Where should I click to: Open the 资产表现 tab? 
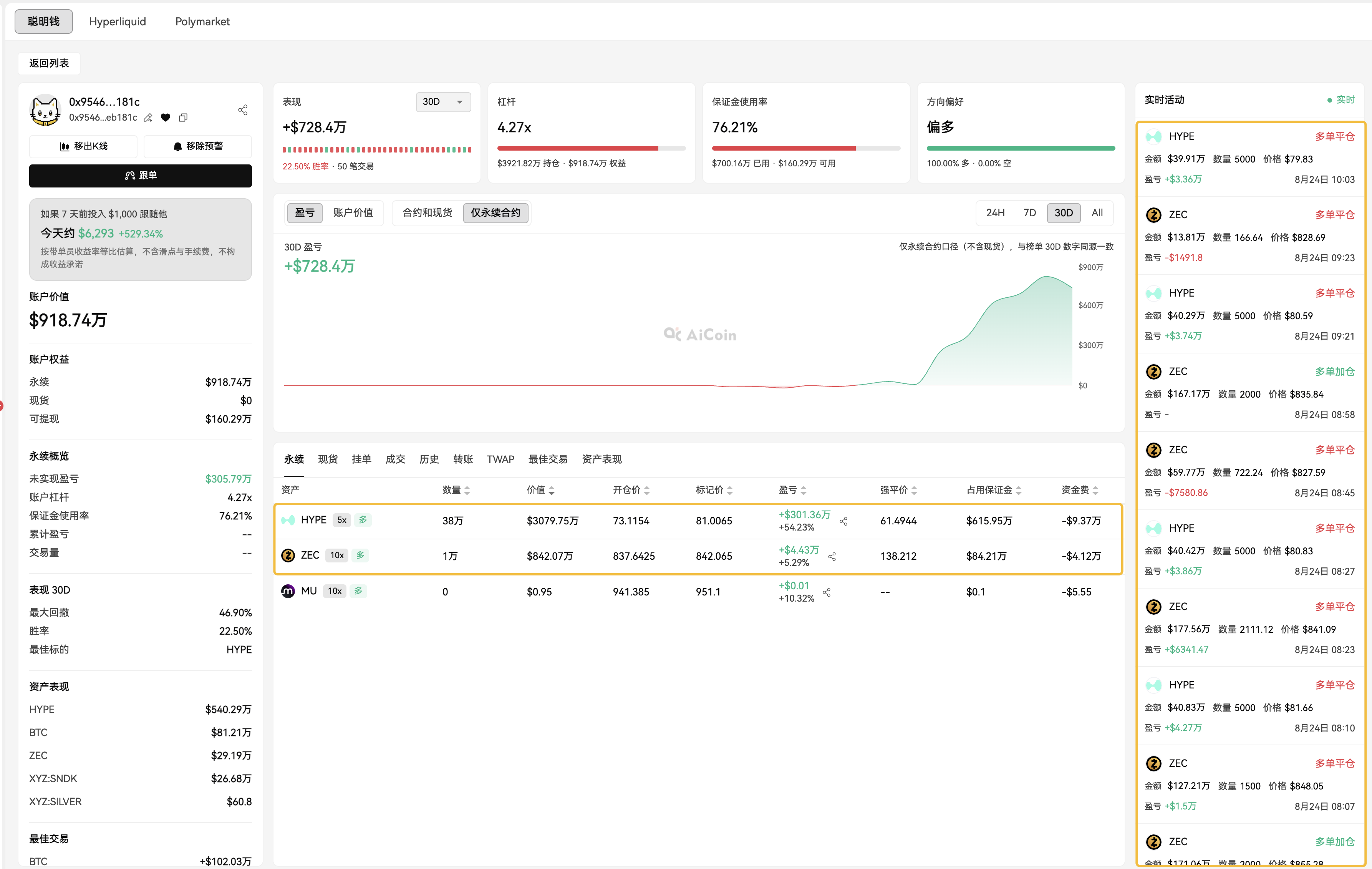point(601,459)
